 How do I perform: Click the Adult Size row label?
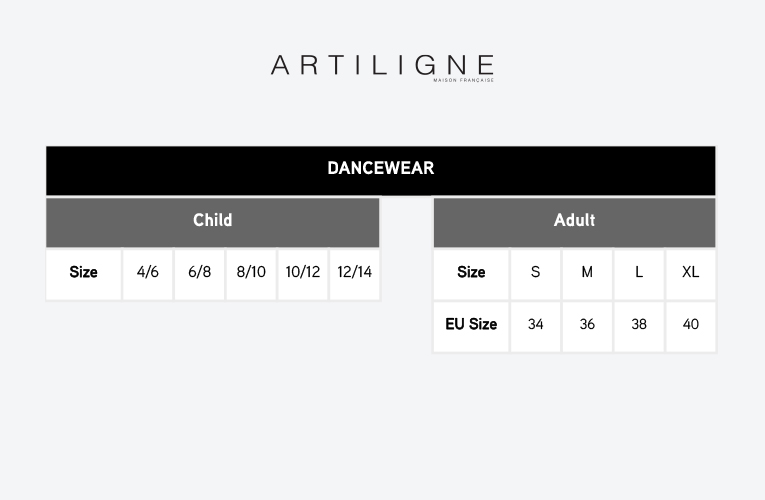[471, 273]
